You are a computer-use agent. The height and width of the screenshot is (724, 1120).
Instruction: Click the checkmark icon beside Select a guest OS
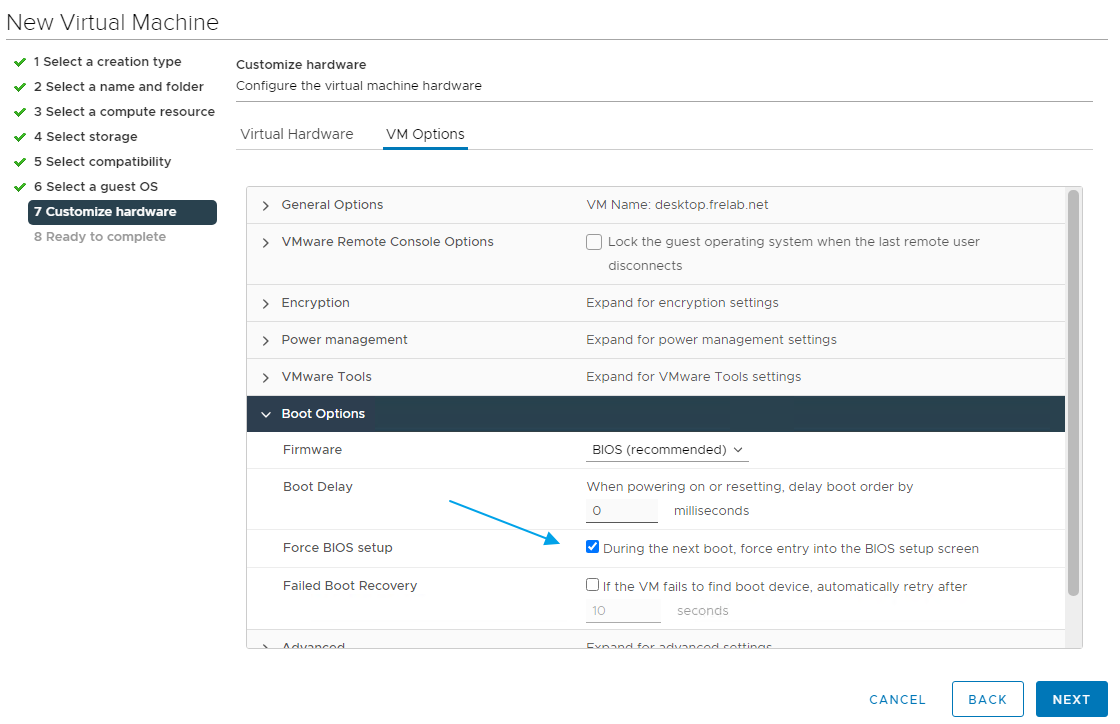(x=20, y=187)
